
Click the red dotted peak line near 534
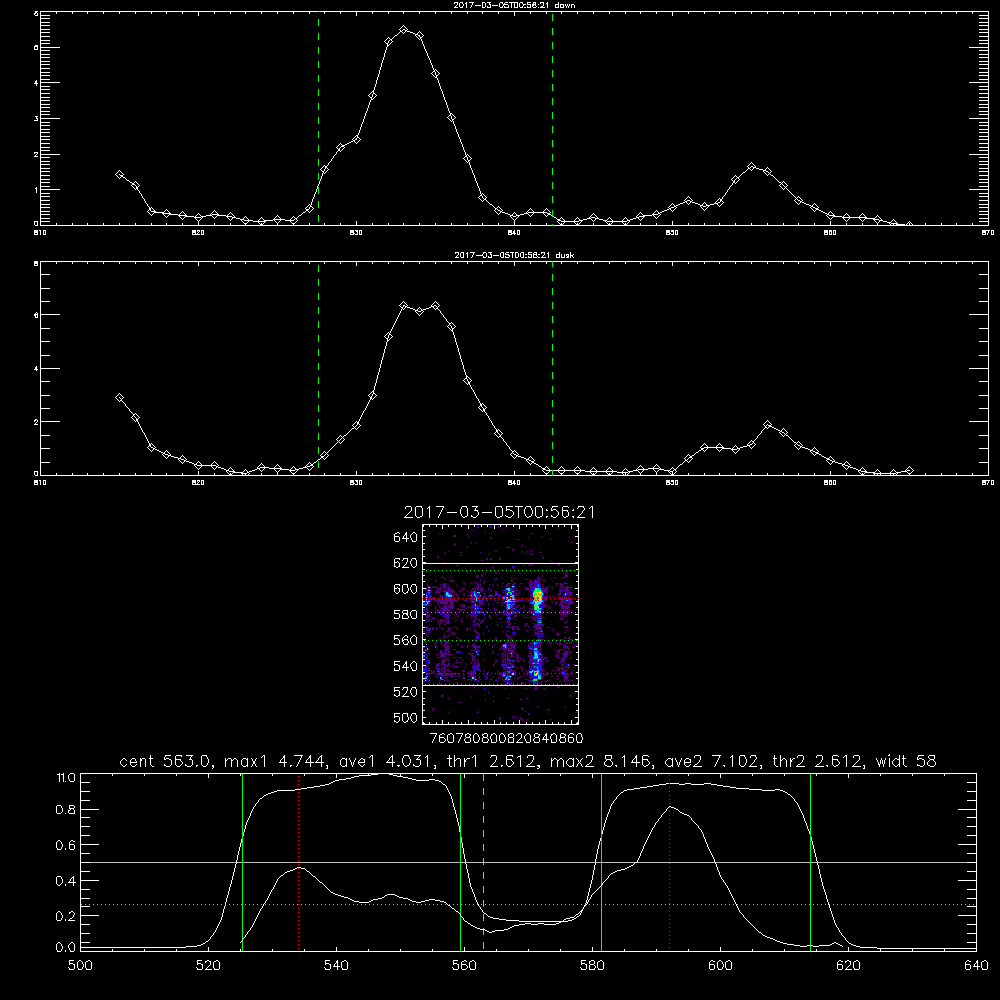click(x=298, y=861)
